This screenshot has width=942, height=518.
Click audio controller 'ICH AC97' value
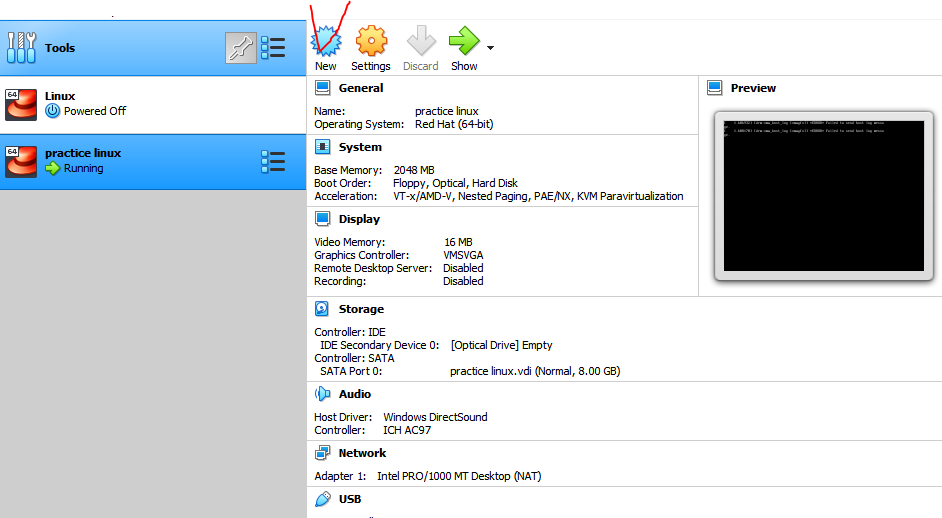[407, 430]
